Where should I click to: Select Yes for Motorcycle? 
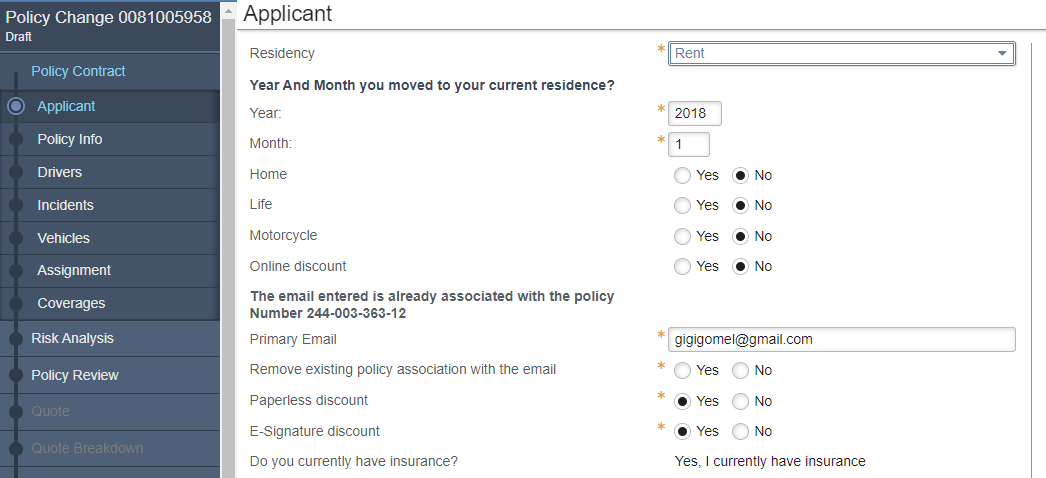682,237
